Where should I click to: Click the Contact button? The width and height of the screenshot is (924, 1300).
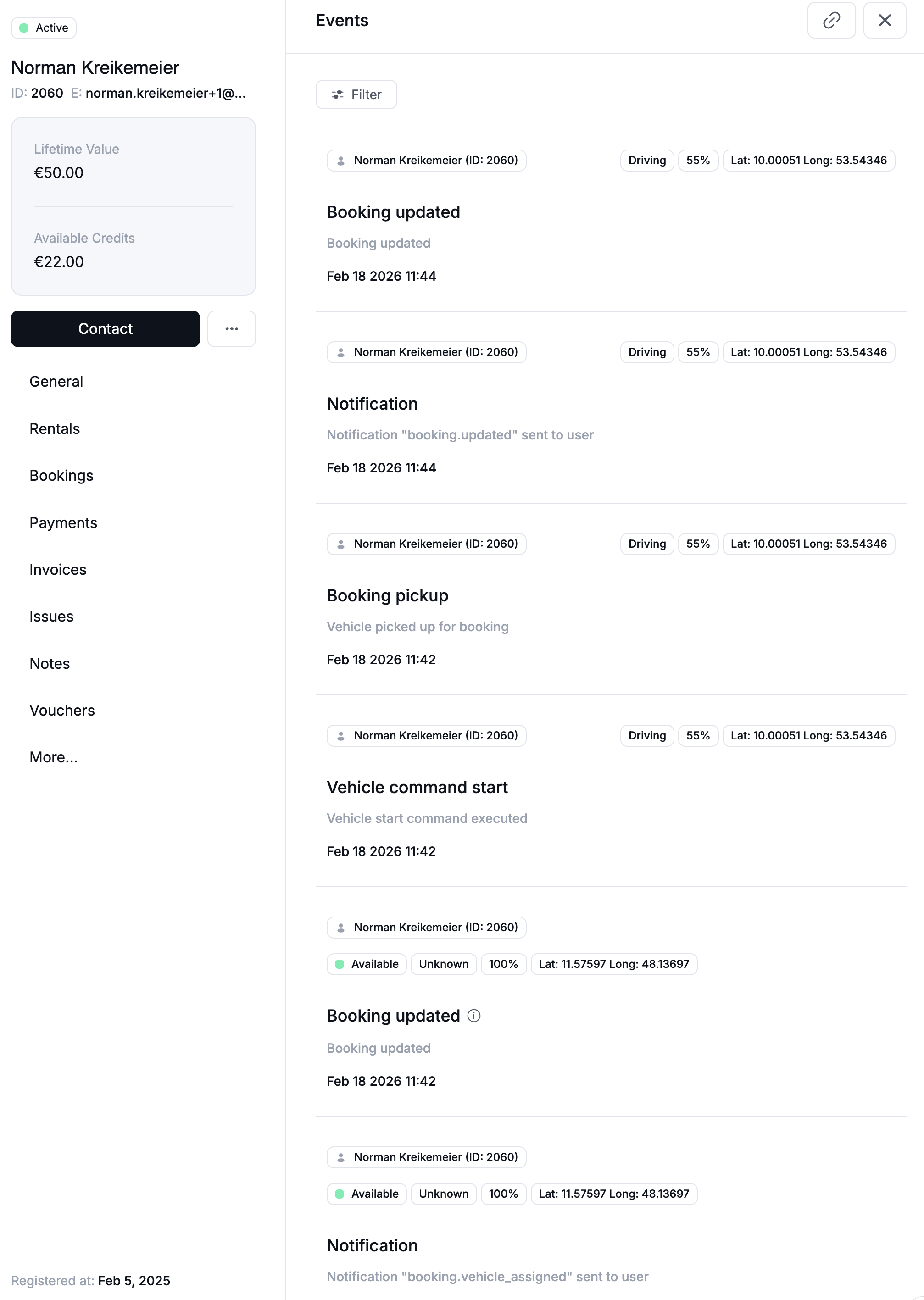coord(105,329)
